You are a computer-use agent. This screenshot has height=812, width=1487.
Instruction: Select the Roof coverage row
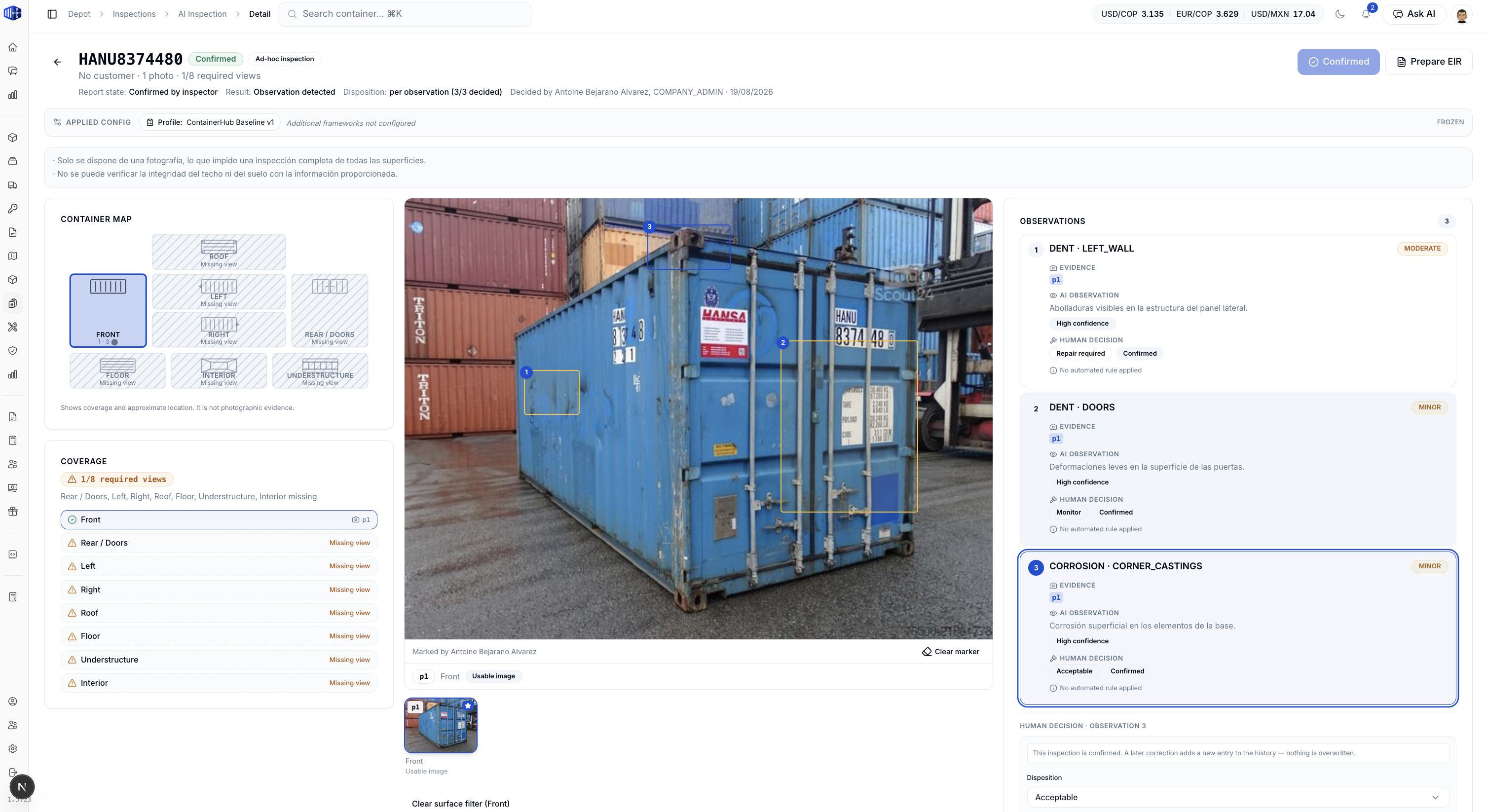pos(219,613)
